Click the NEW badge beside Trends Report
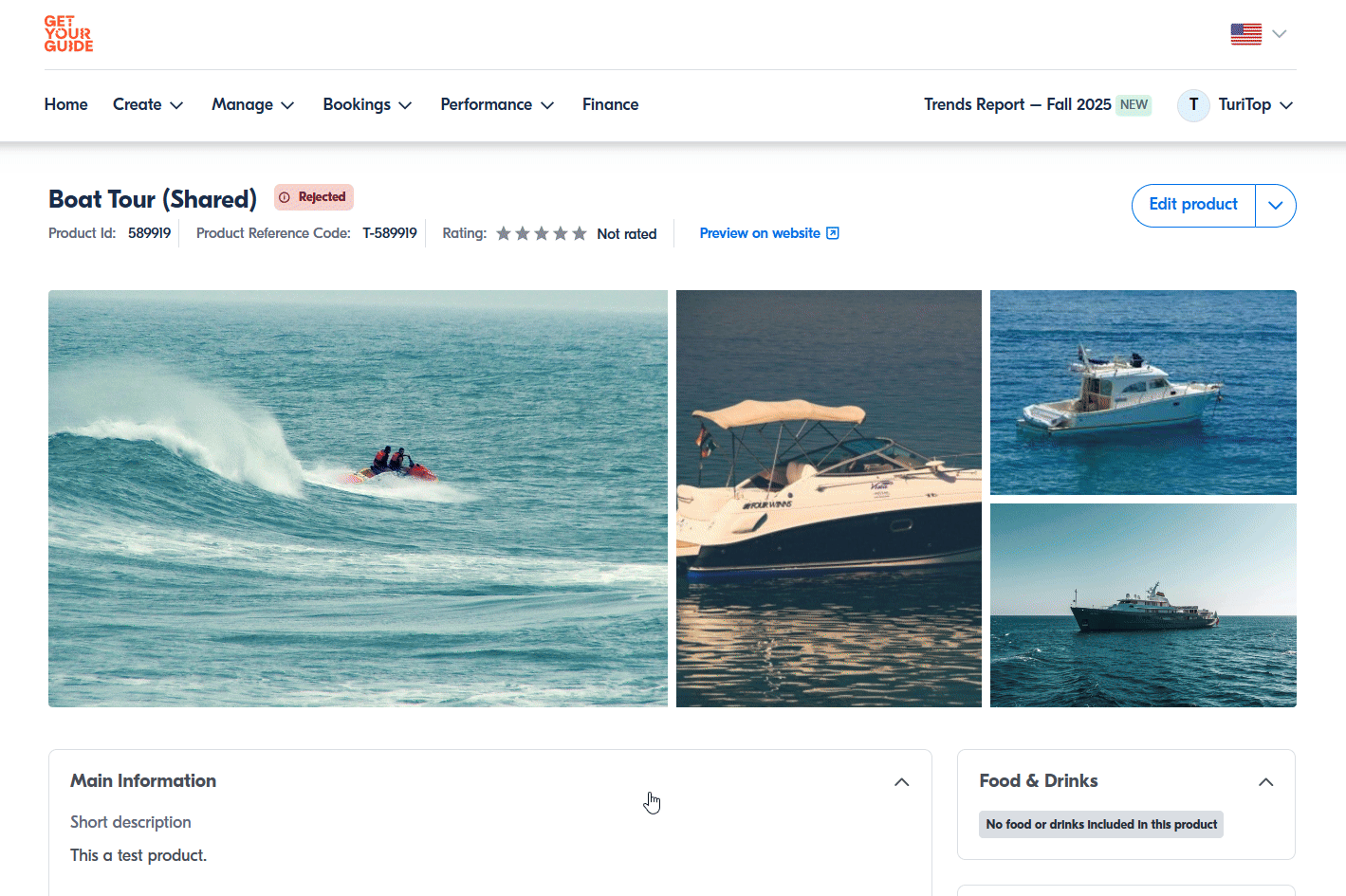The image size is (1346, 896). [x=1134, y=105]
